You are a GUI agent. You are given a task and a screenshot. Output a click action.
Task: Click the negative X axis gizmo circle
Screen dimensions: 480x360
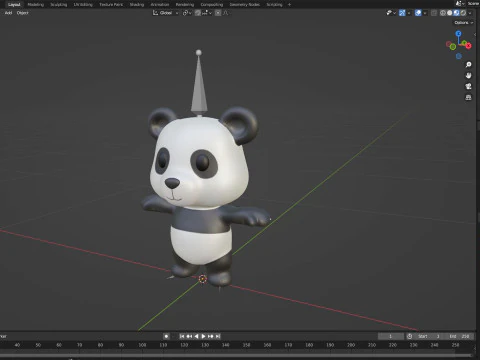pyautogui.click(x=449, y=44)
